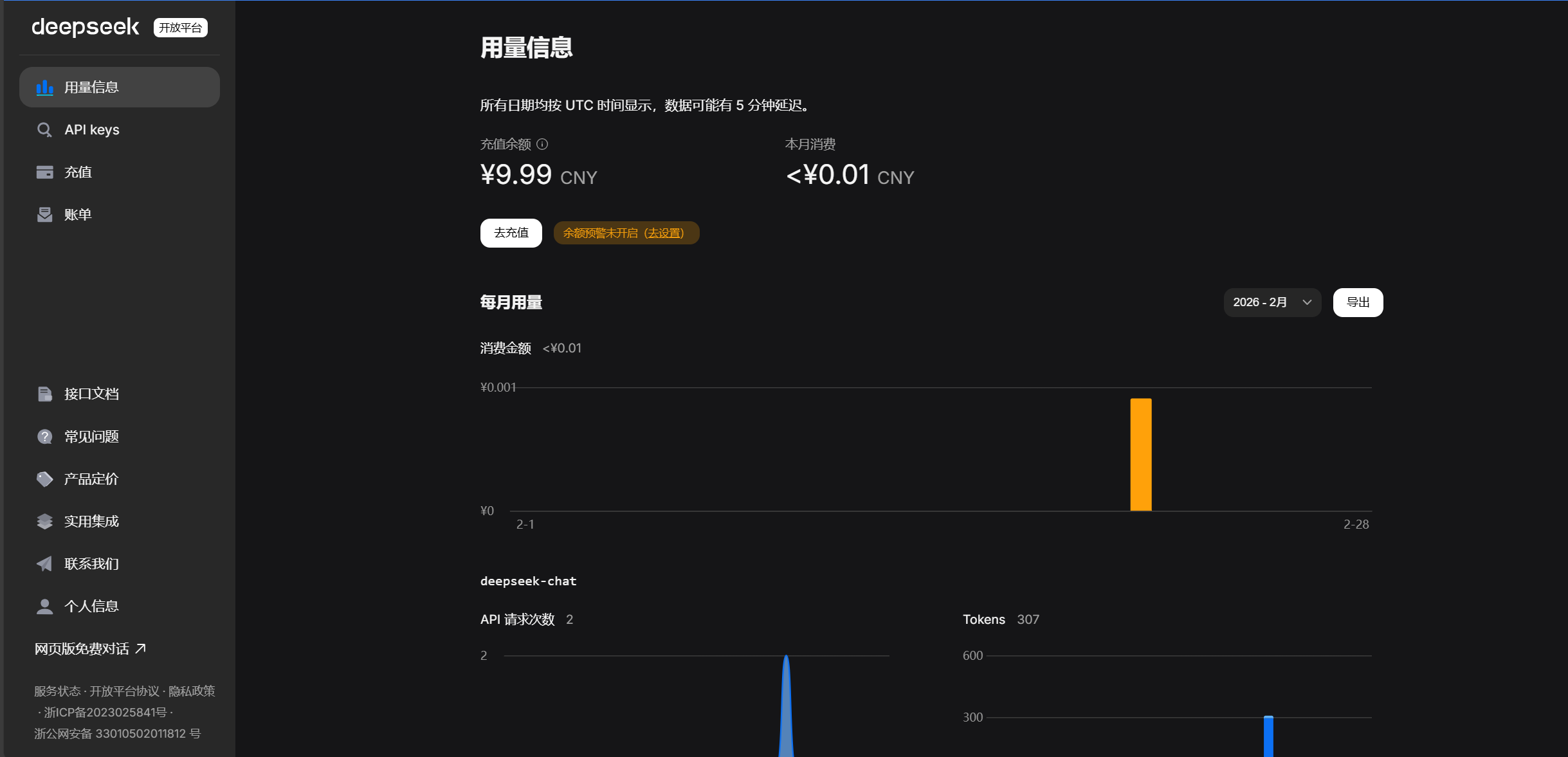
Task: Click the integrations stacked layers icon
Action: click(44, 522)
